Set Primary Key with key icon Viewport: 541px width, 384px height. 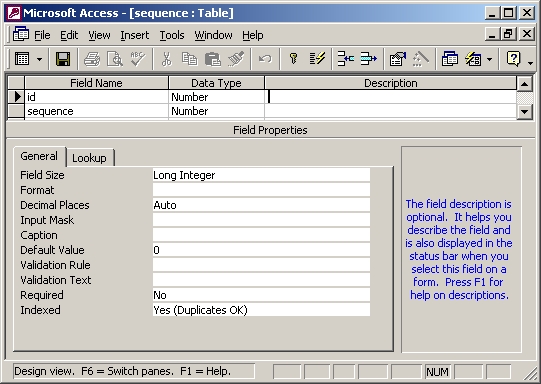coord(294,59)
